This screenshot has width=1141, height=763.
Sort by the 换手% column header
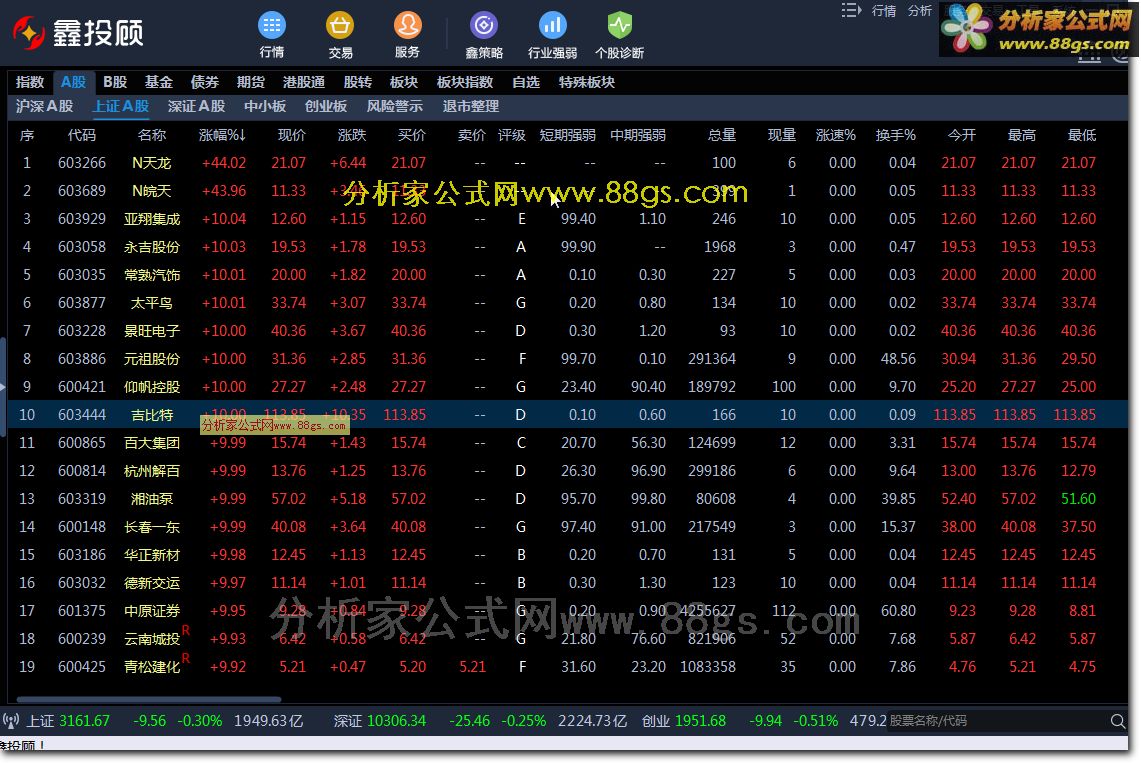pyautogui.click(x=895, y=135)
